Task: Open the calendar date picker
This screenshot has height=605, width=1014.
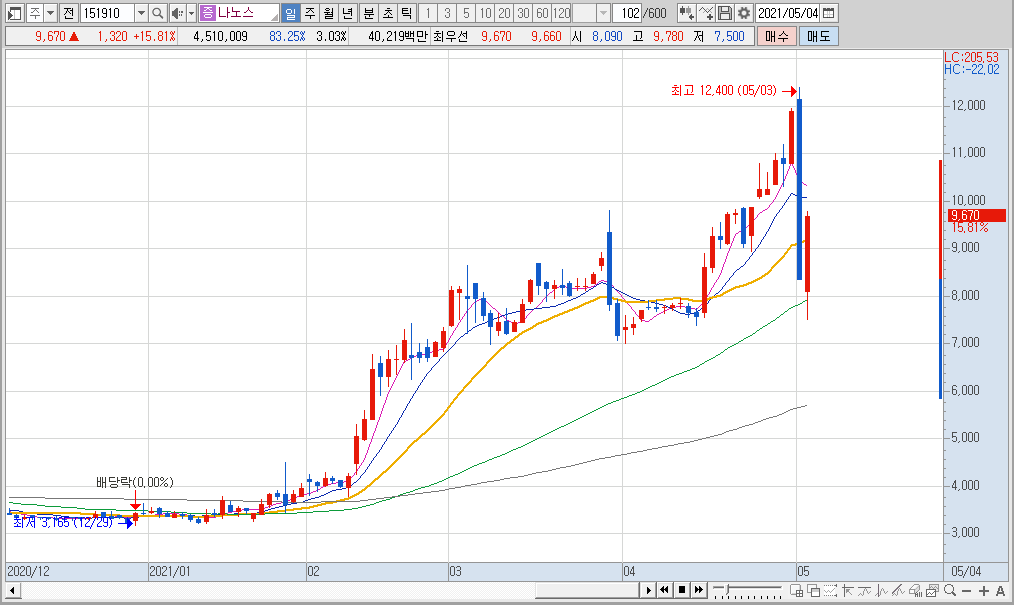Action: click(829, 13)
